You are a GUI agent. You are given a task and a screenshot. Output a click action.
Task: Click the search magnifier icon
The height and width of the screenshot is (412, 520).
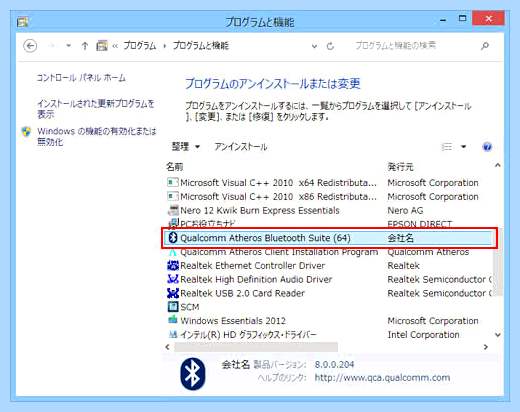tap(485, 46)
